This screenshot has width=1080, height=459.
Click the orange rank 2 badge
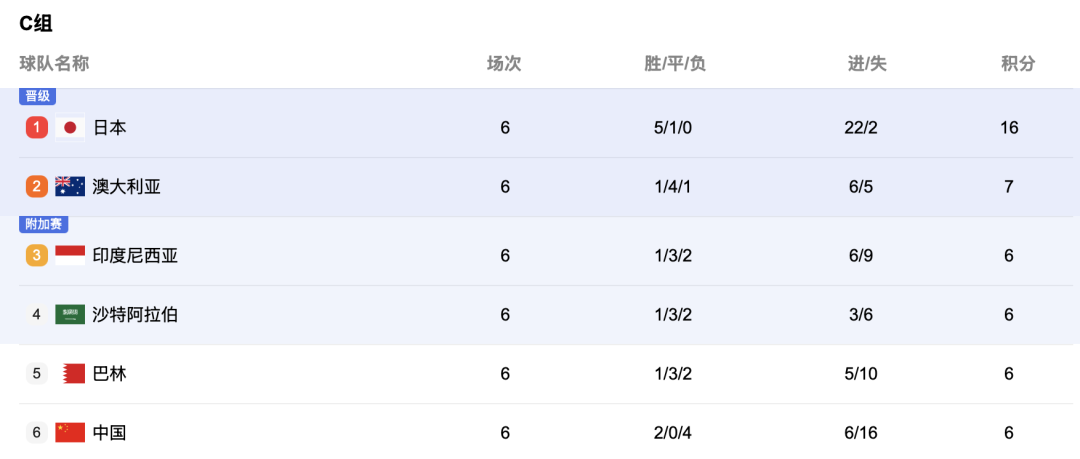tap(37, 187)
